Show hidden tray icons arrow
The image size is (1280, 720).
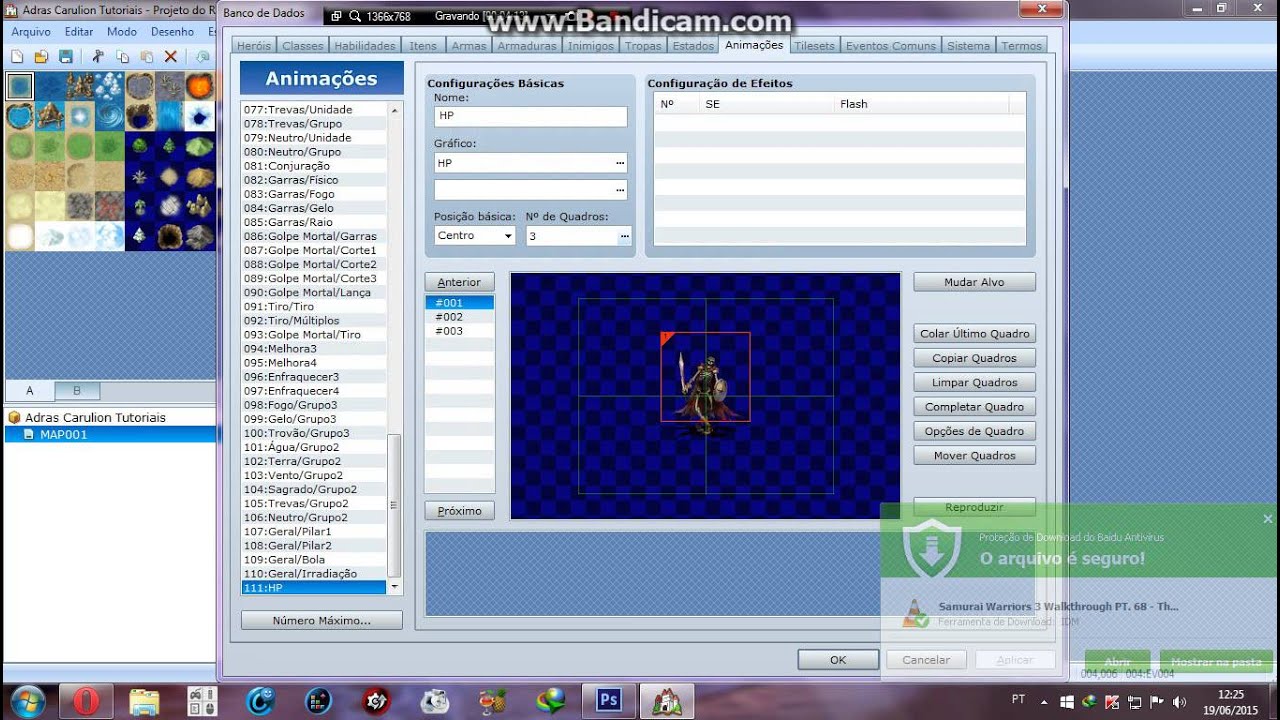pos(1044,701)
